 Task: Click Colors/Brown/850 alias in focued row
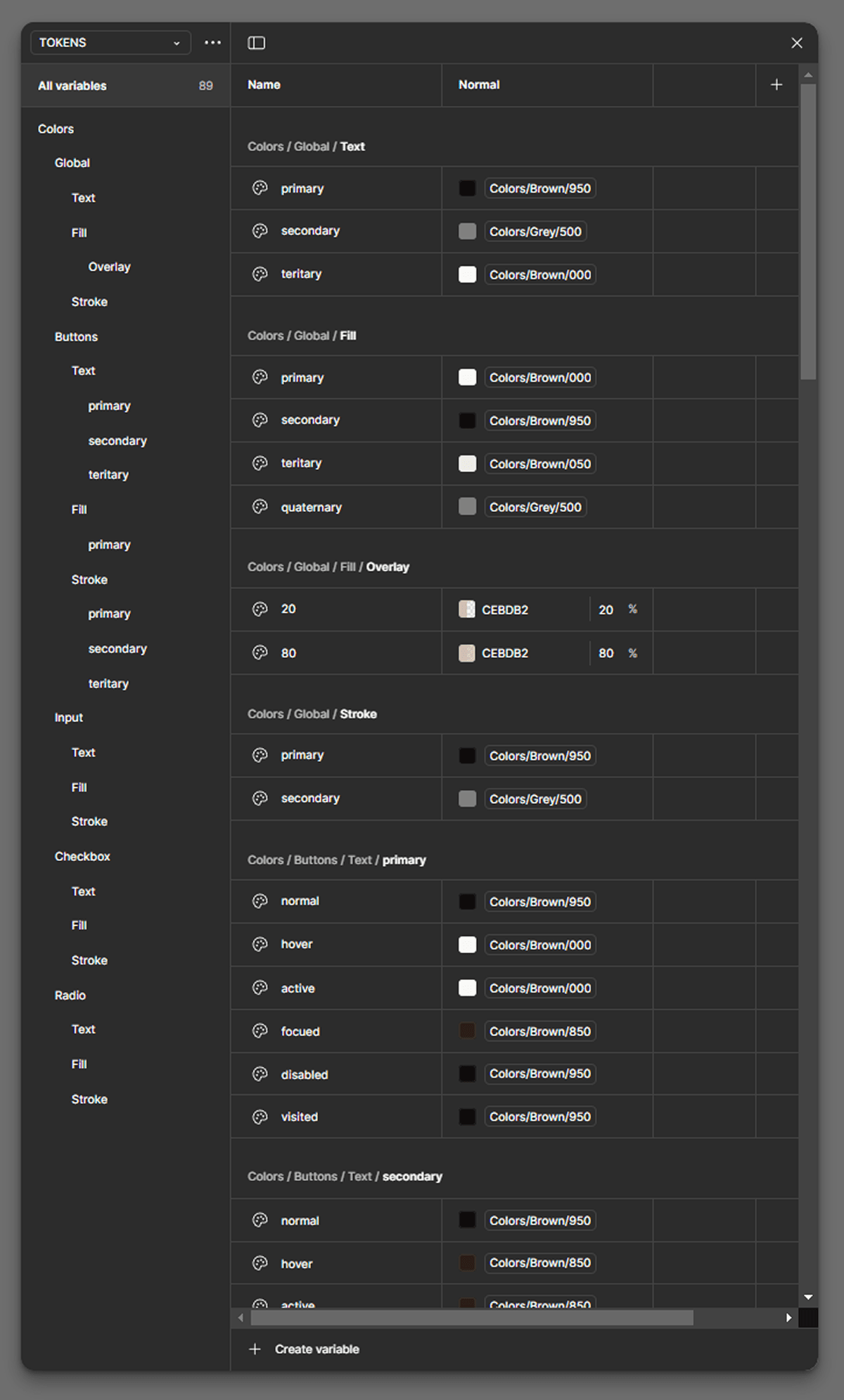pos(540,1031)
